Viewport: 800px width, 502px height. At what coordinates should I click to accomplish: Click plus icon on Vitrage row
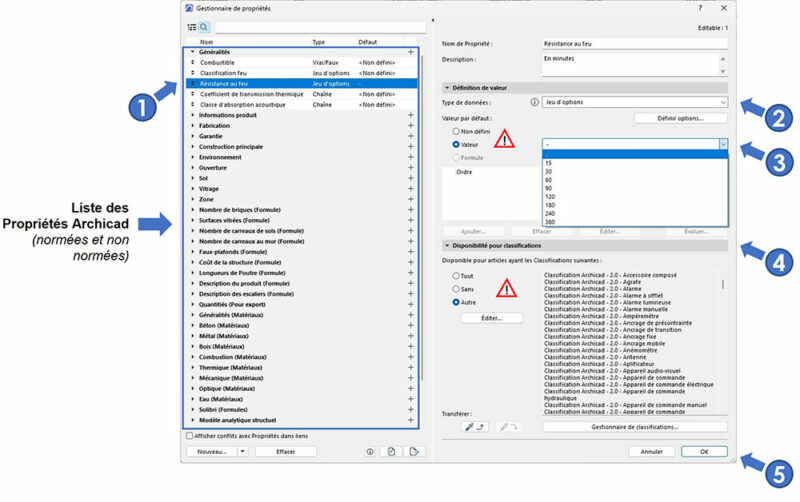[x=411, y=189]
